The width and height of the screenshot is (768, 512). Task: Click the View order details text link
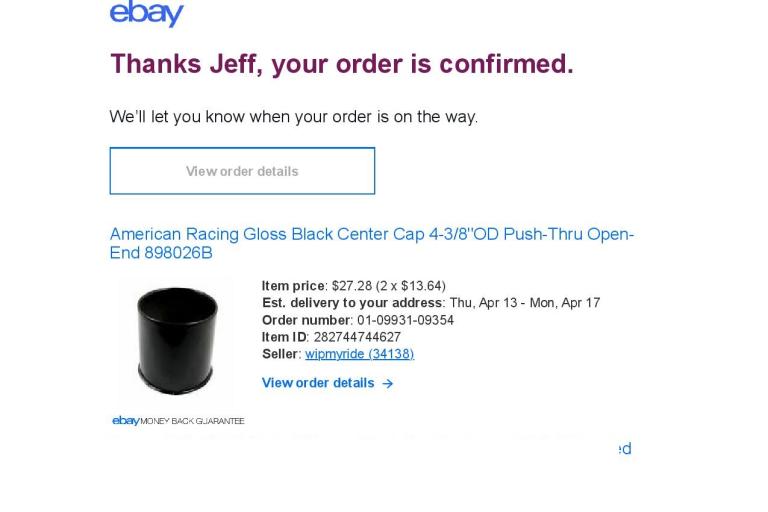click(318, 383)
